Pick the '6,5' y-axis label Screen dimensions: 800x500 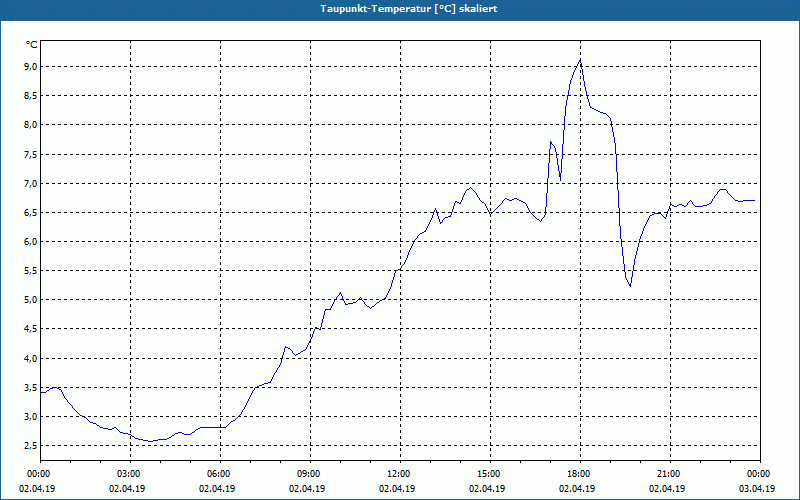click(30, 213)
